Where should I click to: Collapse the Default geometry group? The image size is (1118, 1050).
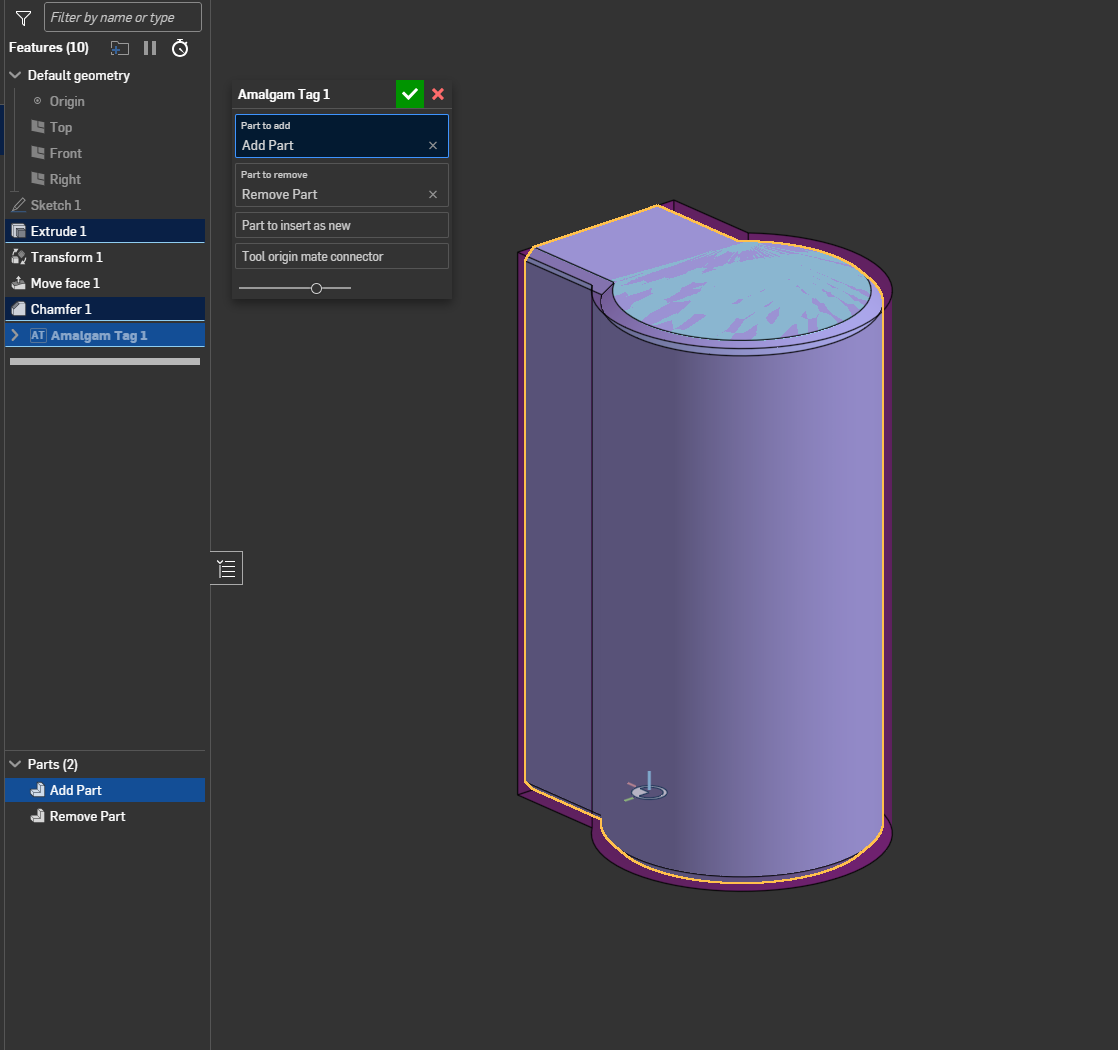click(x=15, y=75)
